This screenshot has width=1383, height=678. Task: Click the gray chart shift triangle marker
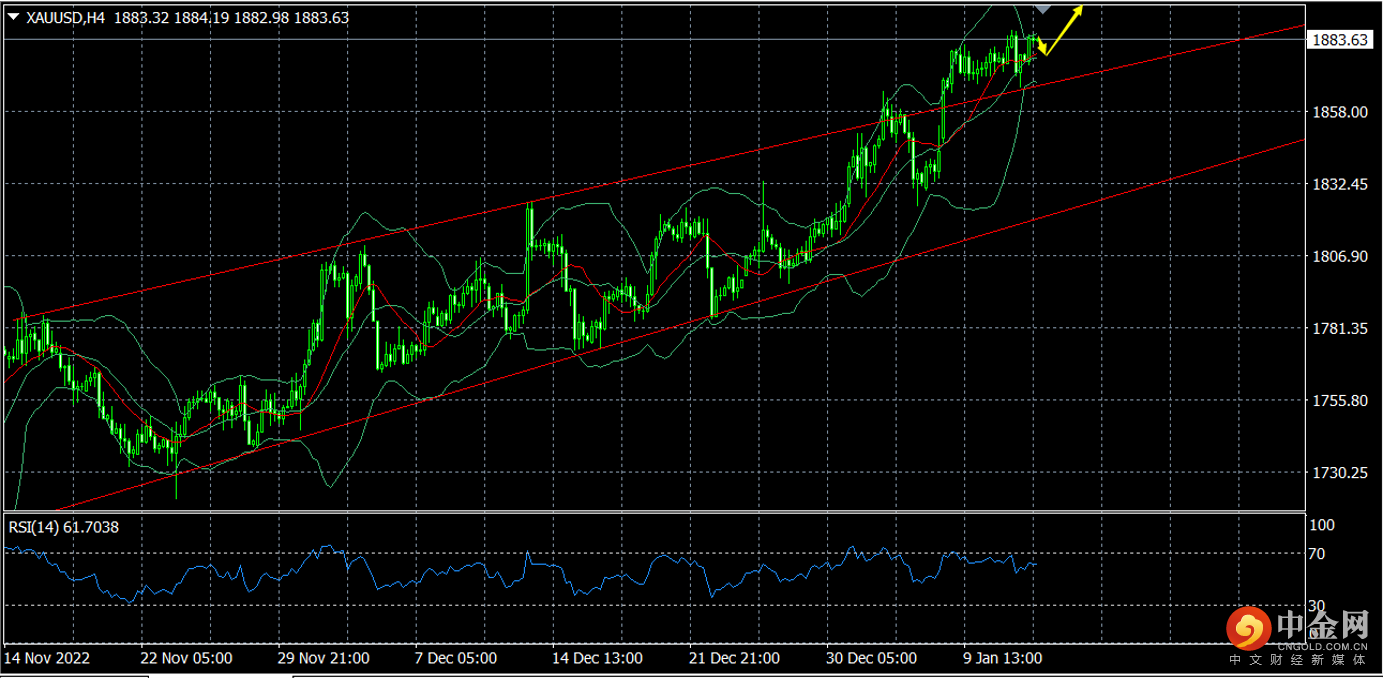pyautogui.click(x=1042, y=9)
